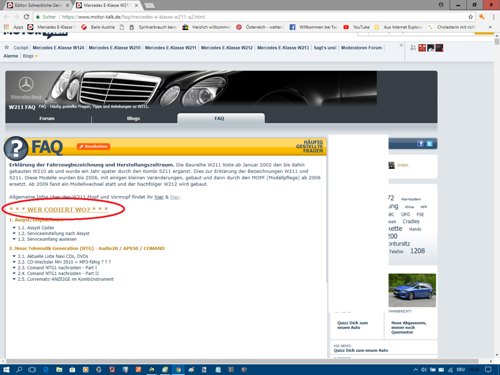Screen dimensions: 500x375
Task: Open File Explorer from the taskbar
Action: 59,370
